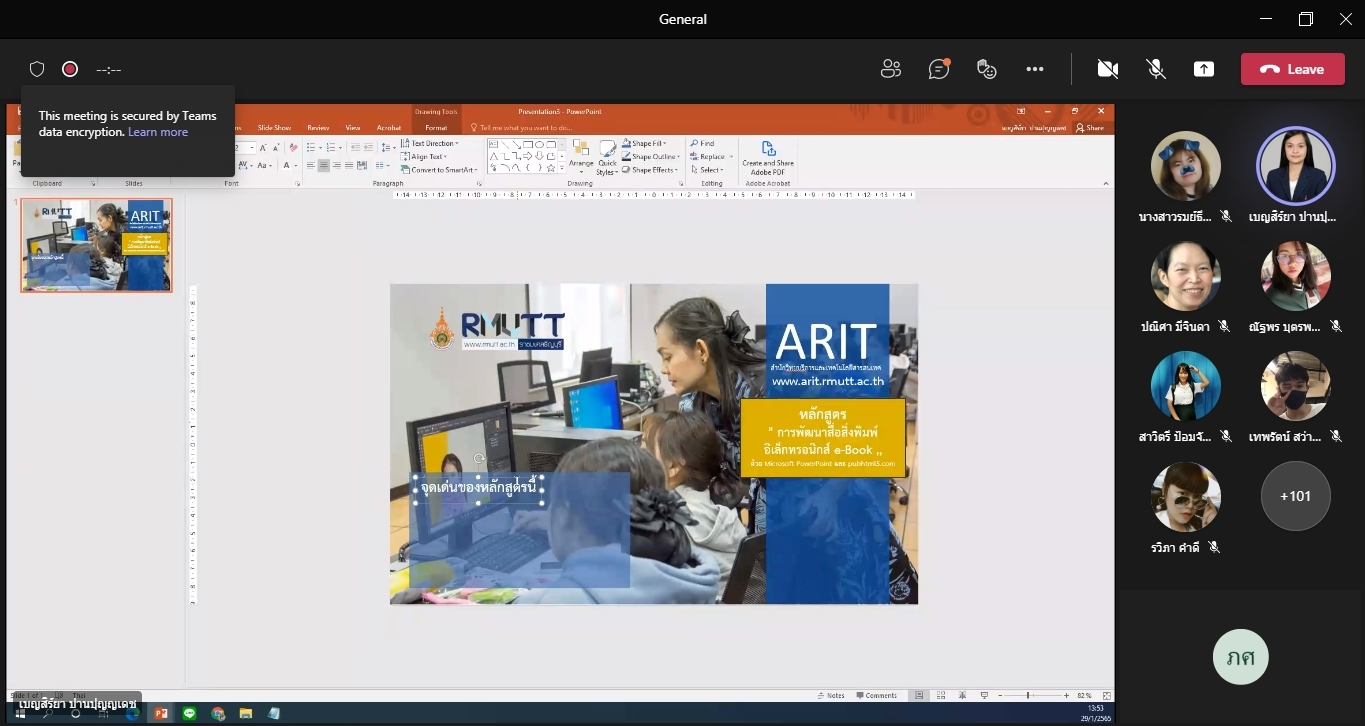Expand the shapes gallery More arrow
Viewport: 1365px width, 726px height.
pyautogui.click(x=562, y=168)
